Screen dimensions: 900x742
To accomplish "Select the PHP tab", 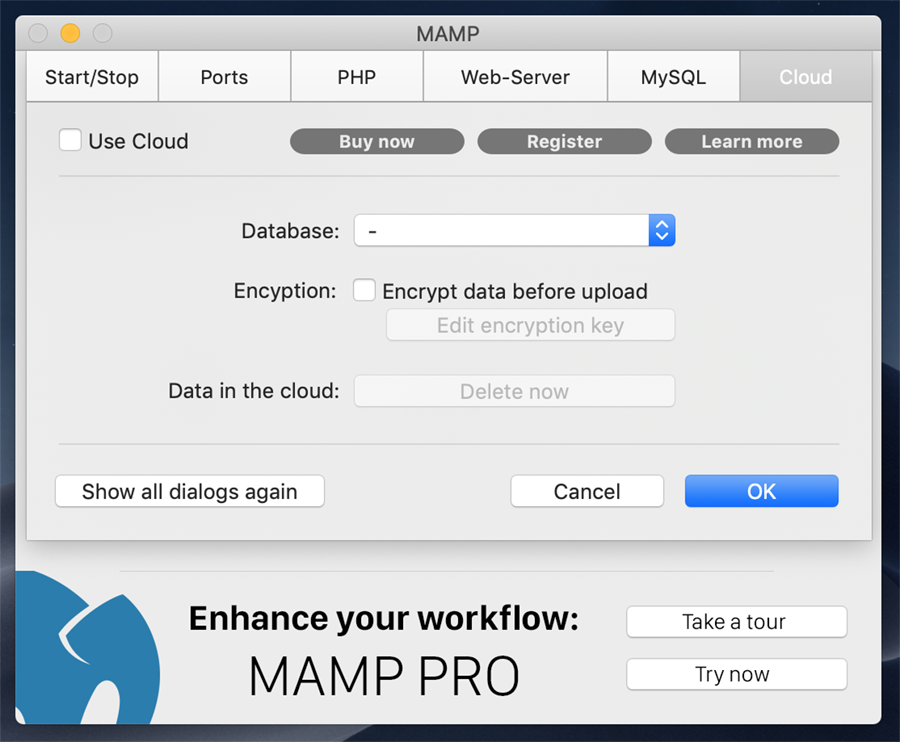I will 357,78.
